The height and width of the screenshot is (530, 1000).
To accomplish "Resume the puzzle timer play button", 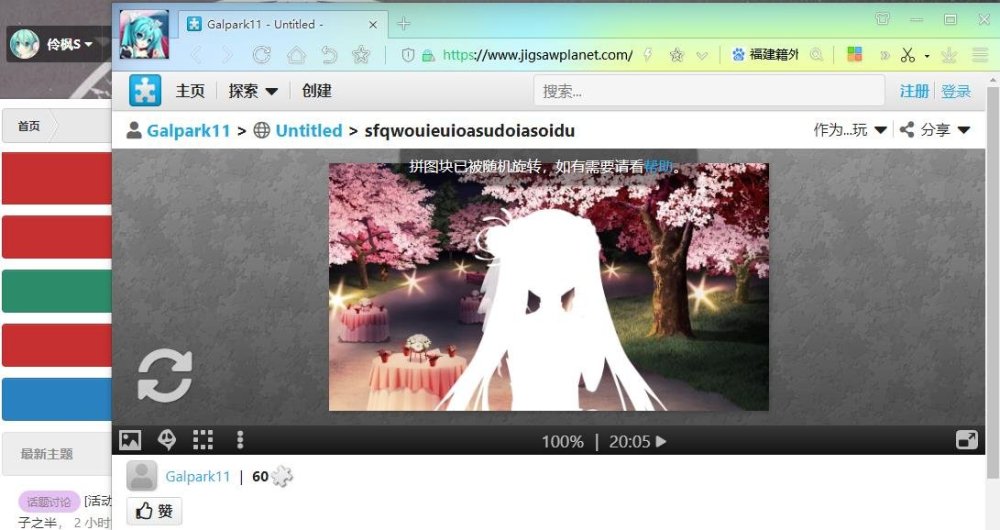I will coord(661,441).
